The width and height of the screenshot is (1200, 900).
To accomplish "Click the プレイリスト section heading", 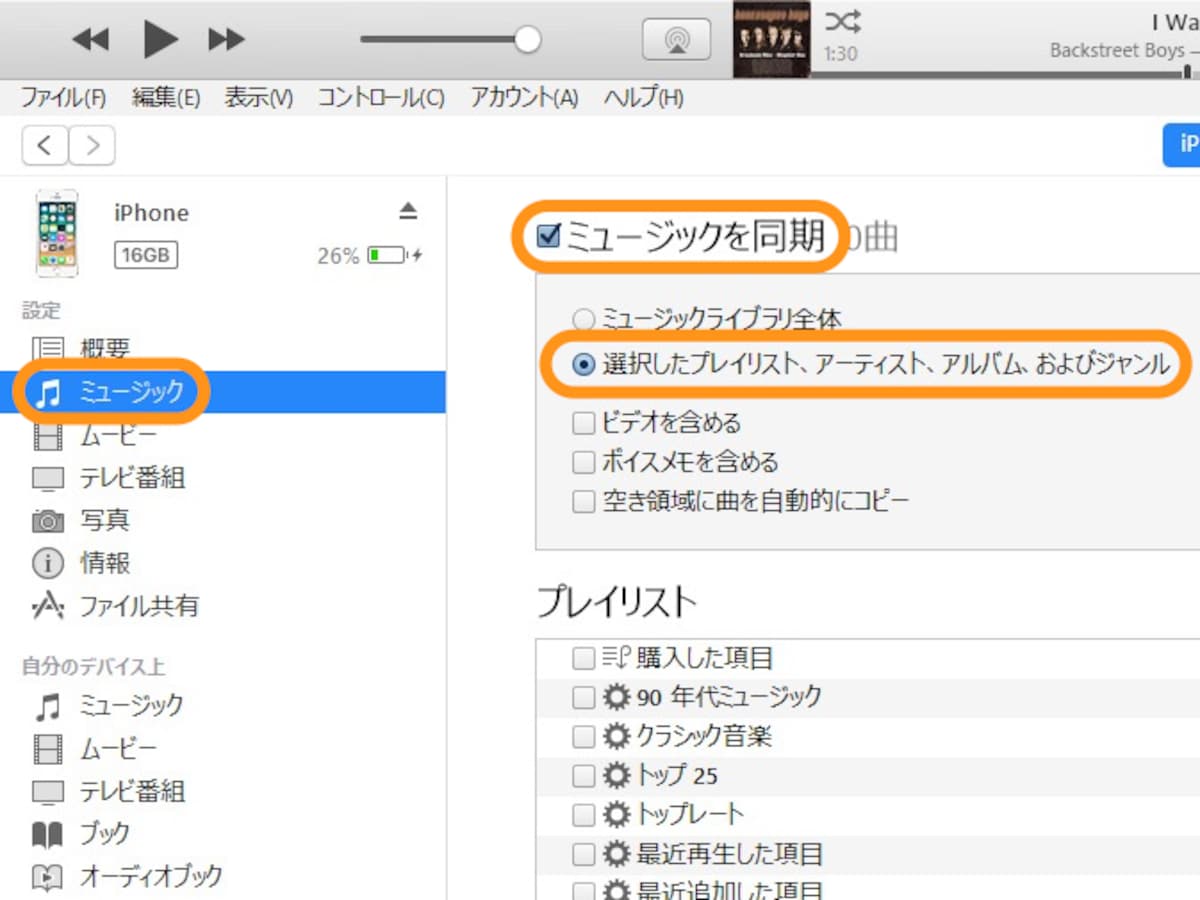I will pos(616,602).
